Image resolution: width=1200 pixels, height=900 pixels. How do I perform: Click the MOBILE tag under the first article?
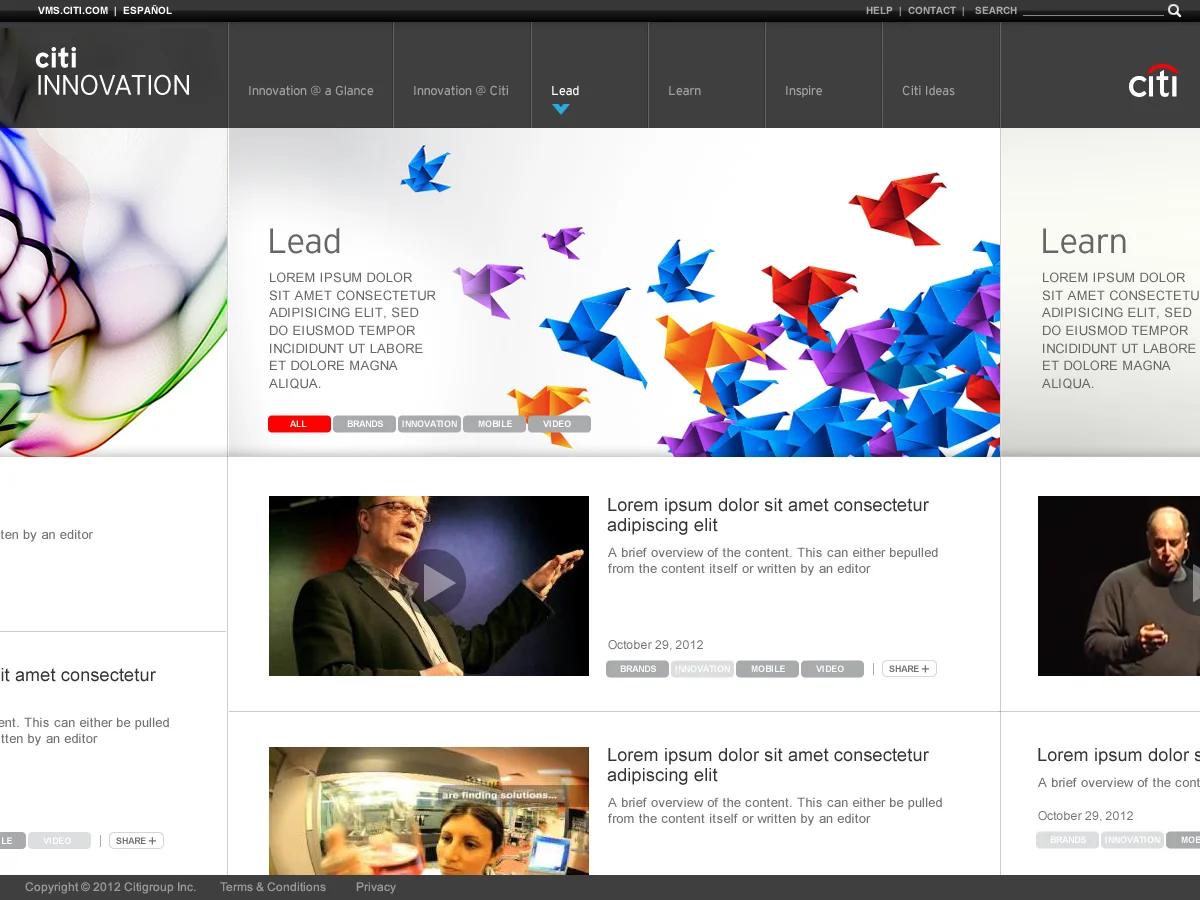[767, 669]
